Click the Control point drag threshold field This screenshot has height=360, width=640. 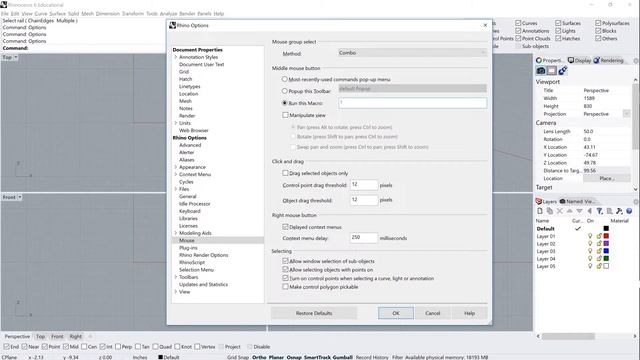tap(363, 185)
